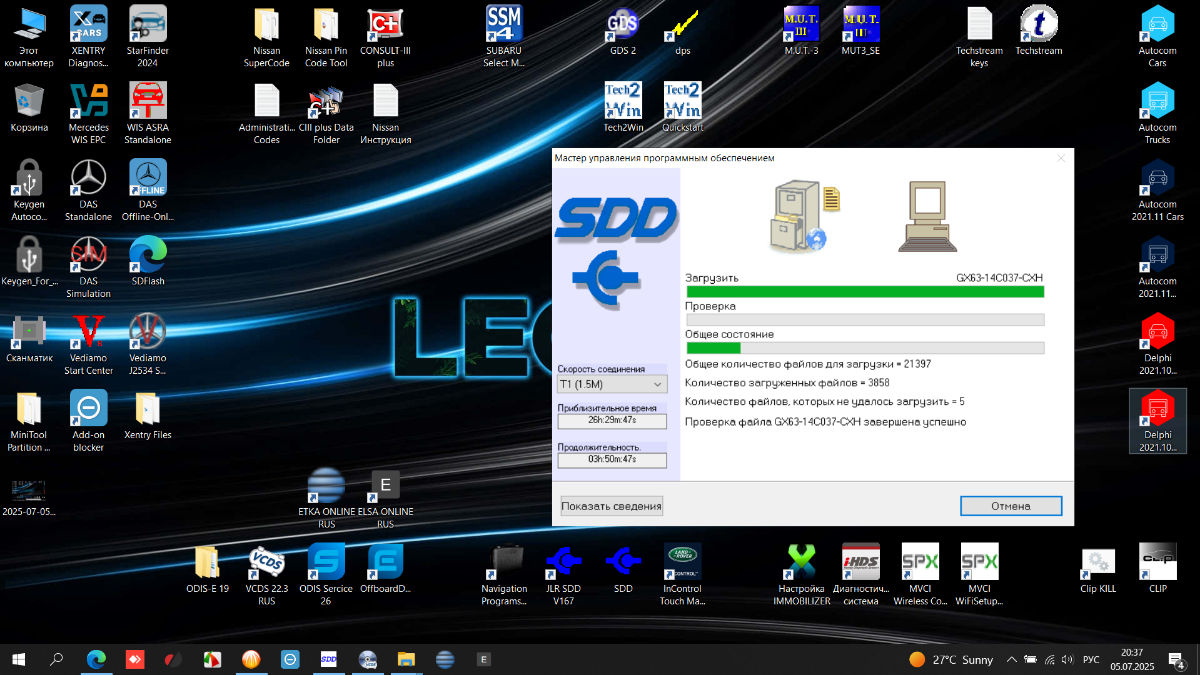Launch MUT3_SE shortcut
This screenshot has height=675, width=1200.
click(860, 30)
